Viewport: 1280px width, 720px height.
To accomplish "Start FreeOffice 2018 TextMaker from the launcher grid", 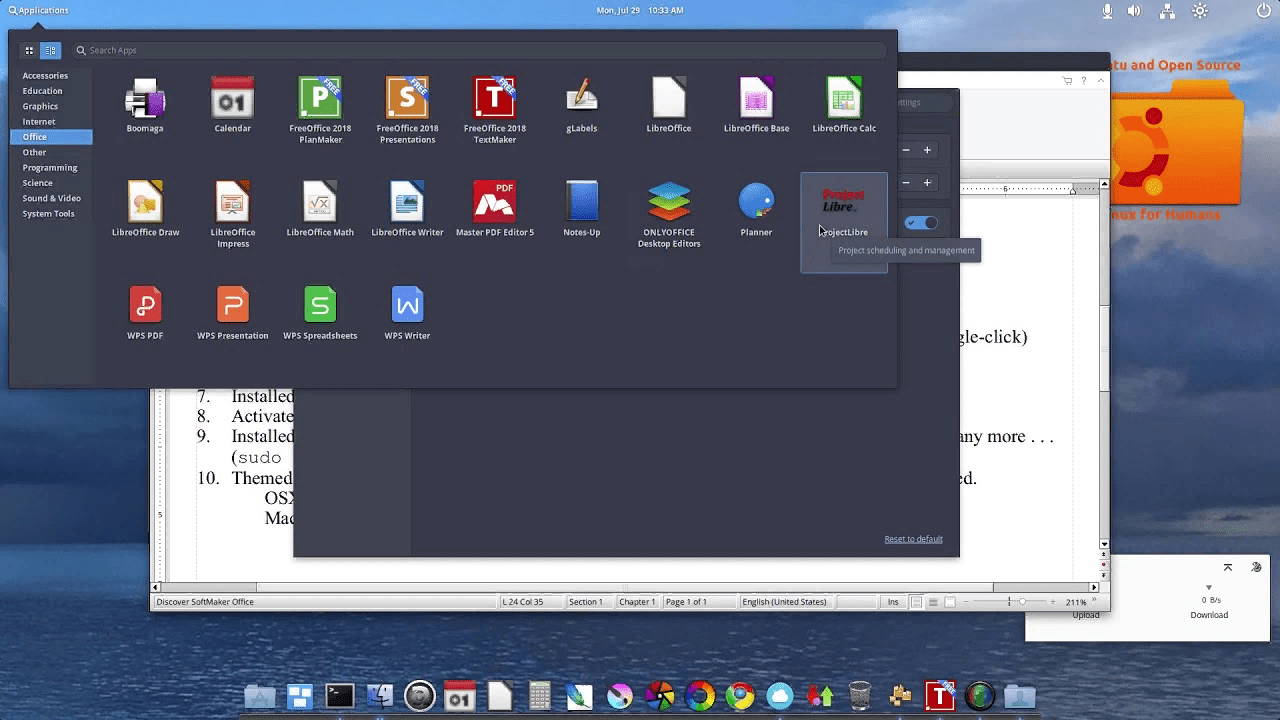I will [494, 111].
